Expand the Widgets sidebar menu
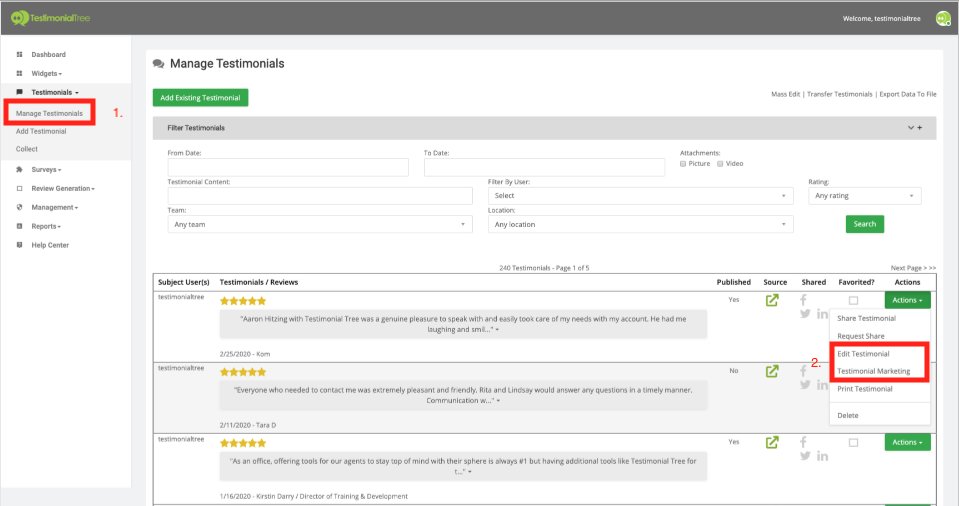The image size is (959, 506). [46, 73]
